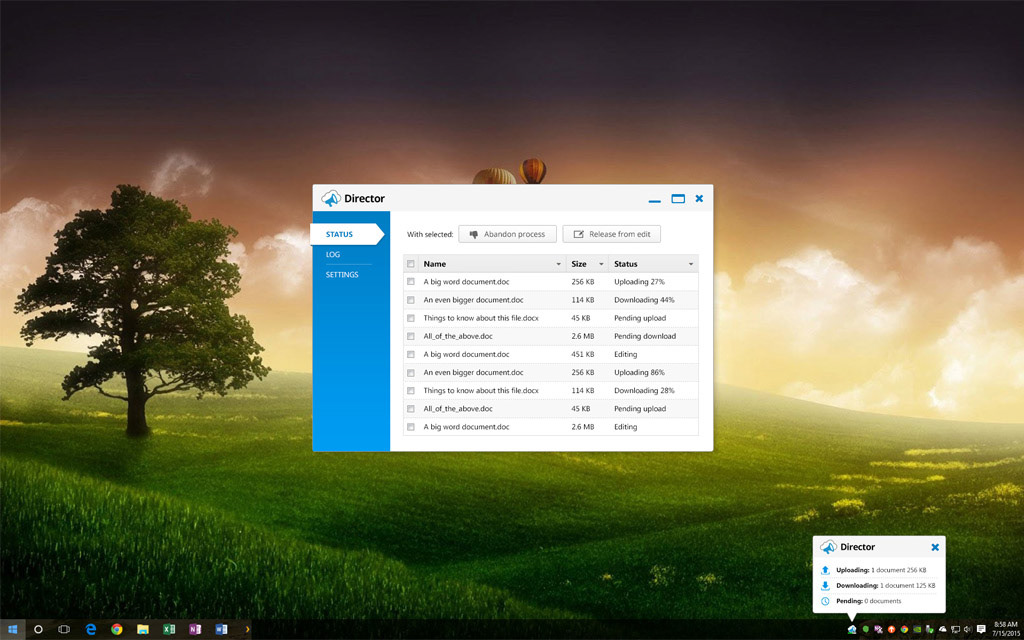
Task: Check the row showing Downloading 44%
Action: point(411,300)
